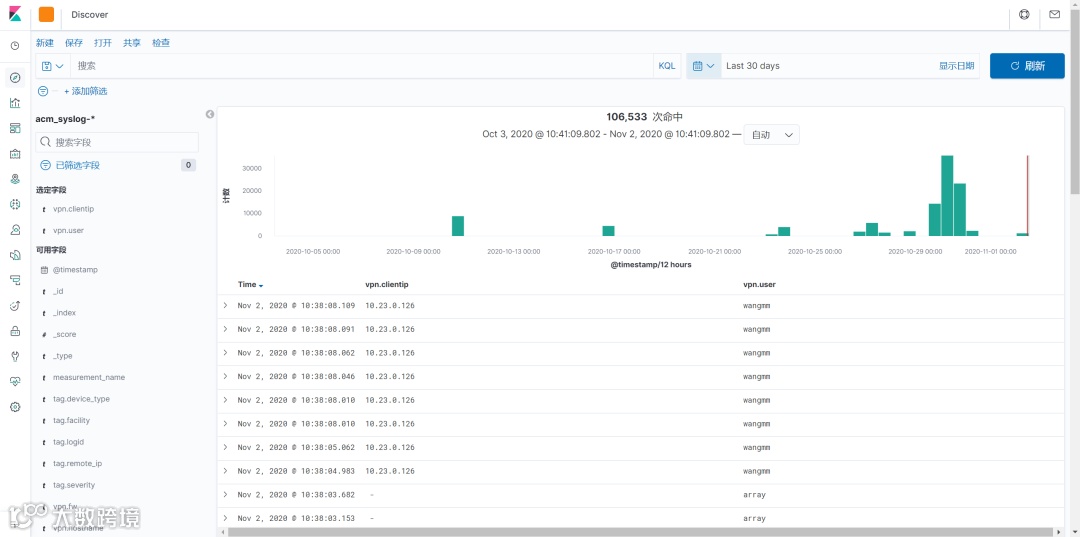The image size is (1080, 537).
Task: Click the 共享 menu item
Action: coord(132,43)
